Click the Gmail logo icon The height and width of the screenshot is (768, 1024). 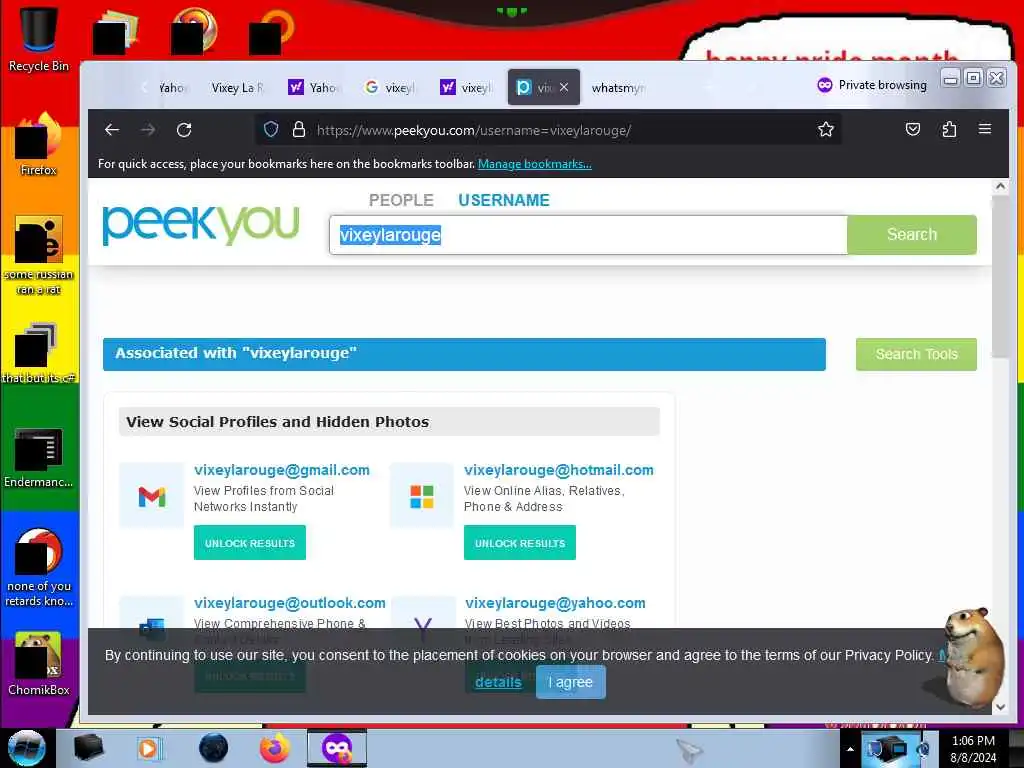tap(152, 496)
